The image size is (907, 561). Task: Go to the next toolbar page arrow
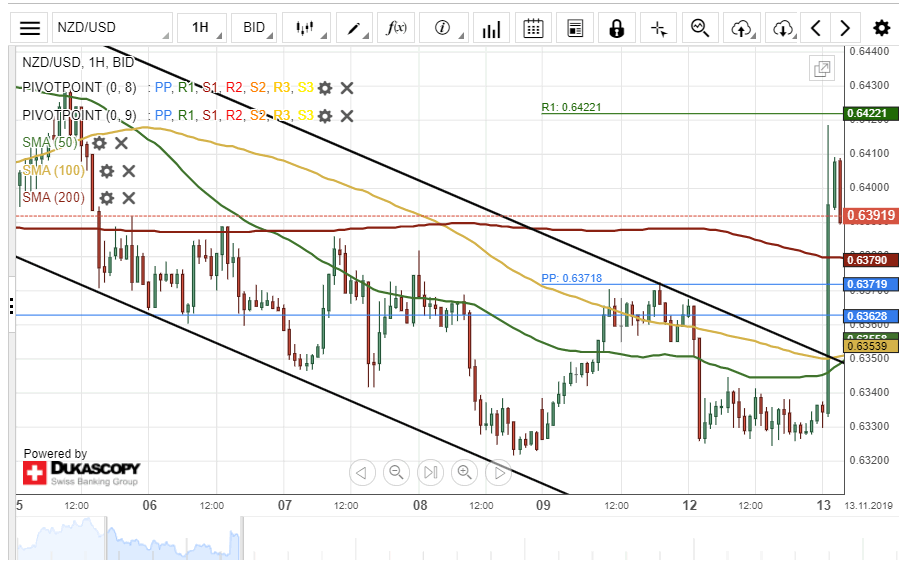(x=845, y=28)
